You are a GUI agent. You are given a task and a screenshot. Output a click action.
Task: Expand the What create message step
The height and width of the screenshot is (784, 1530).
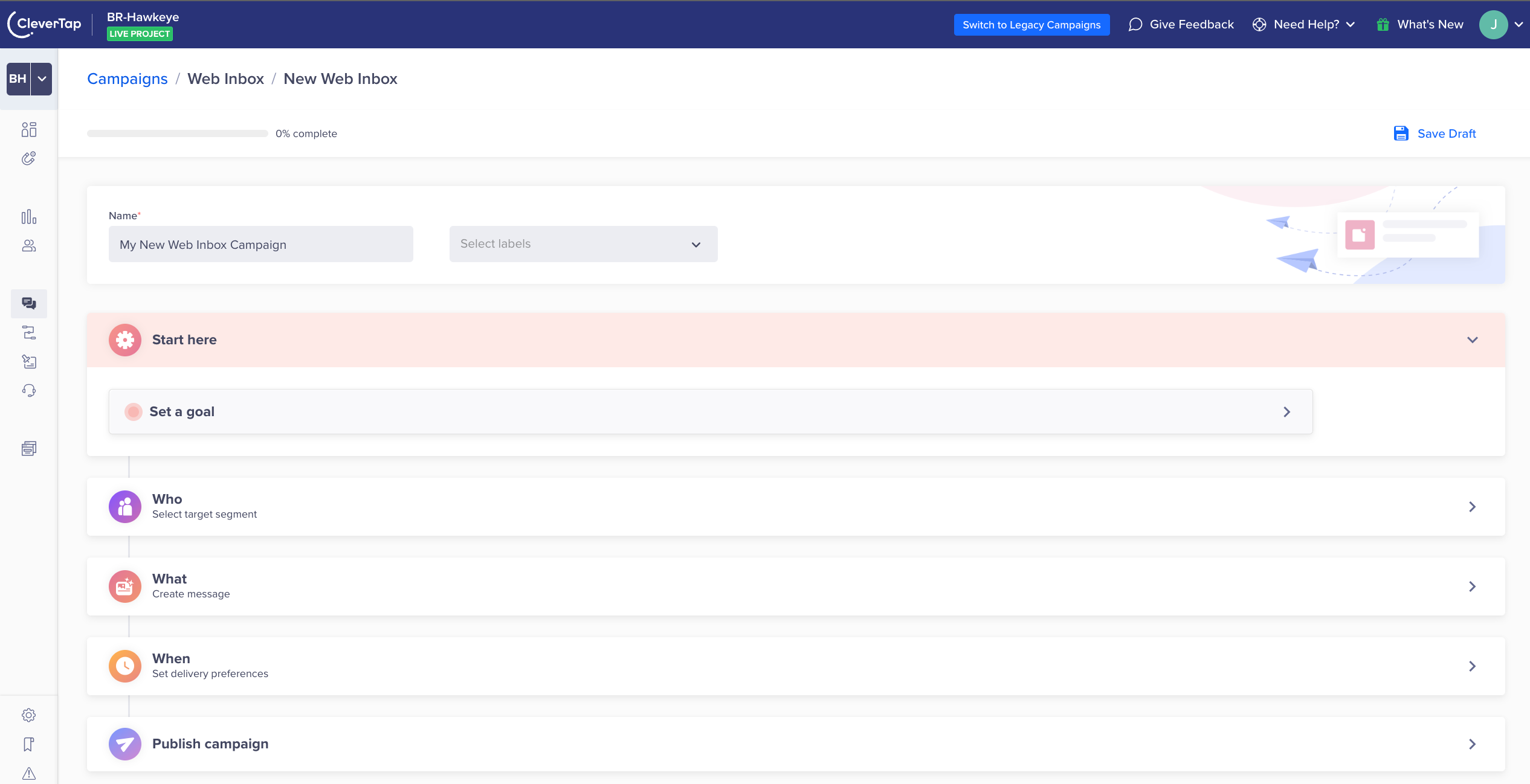[1472, 586]
